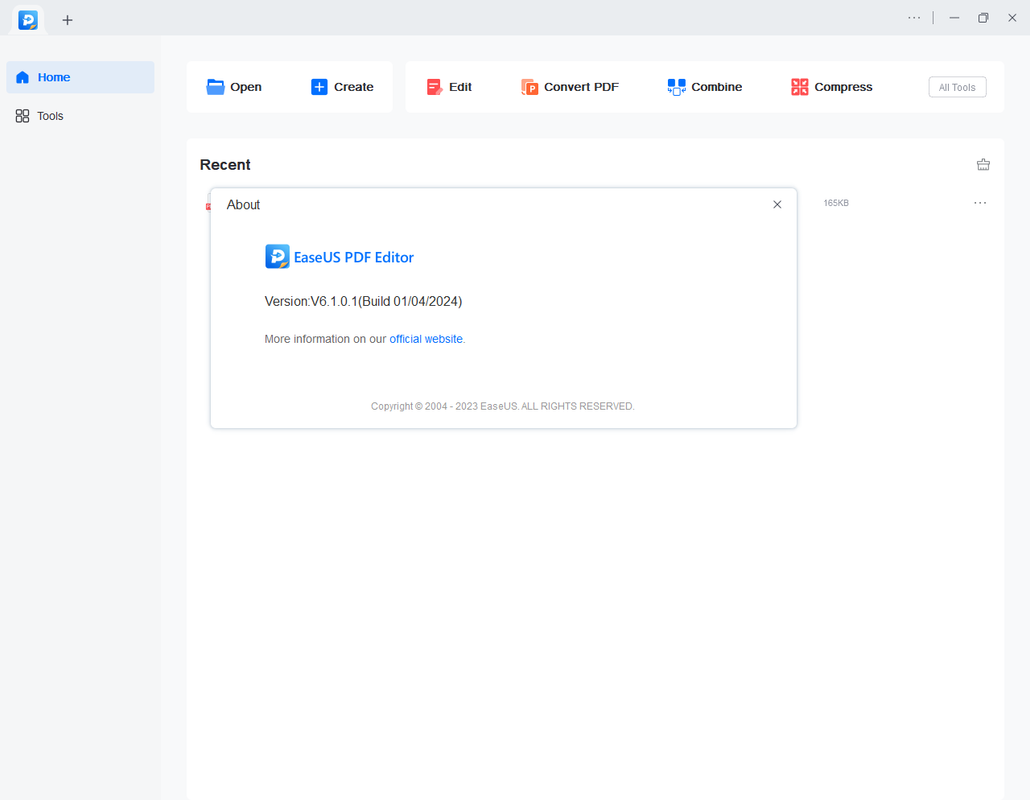Click the EaseUS PDF Editor logo in About
1030x800 pixels.
pyautogui.click(x=277, y=257)
